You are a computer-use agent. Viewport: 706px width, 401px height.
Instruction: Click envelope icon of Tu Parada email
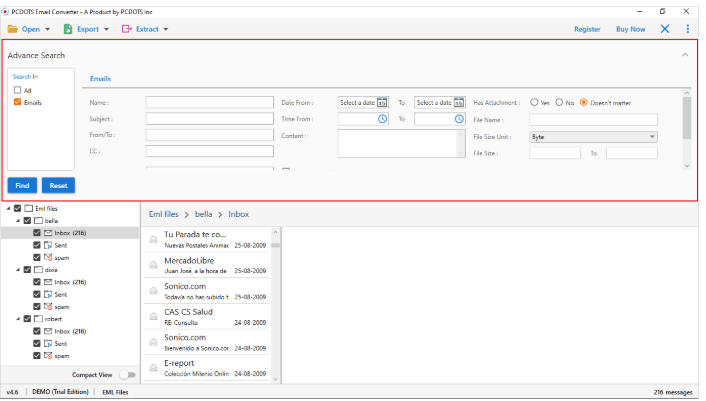pyautogui.click(x=154, y=239)
